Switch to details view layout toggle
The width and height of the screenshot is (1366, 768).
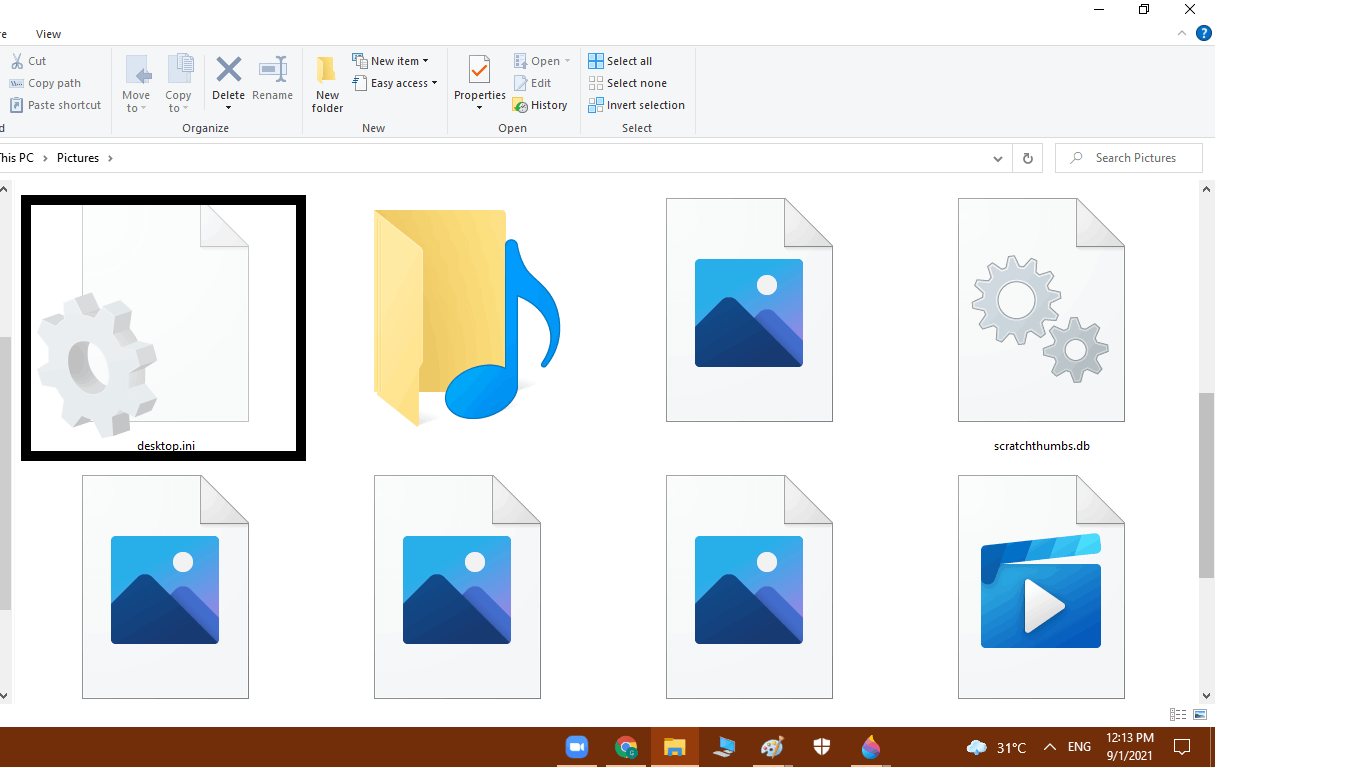(x=1178, y=715)
